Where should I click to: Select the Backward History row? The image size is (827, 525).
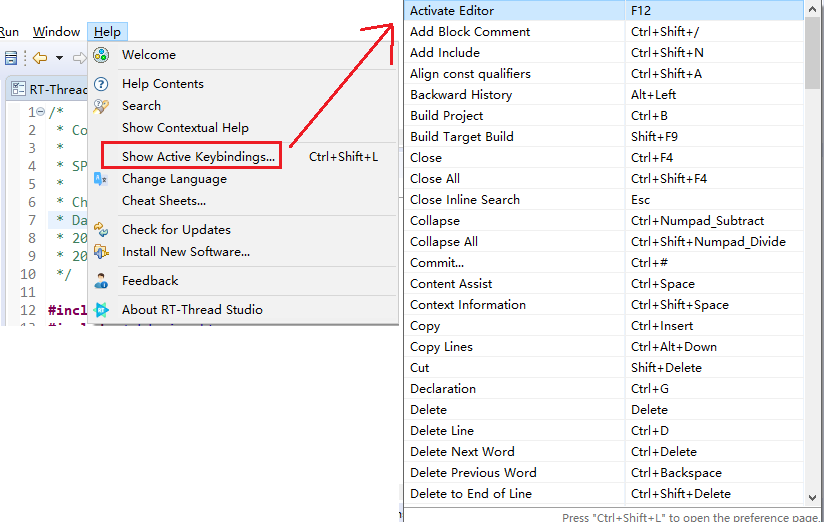[x=604, y=95]
